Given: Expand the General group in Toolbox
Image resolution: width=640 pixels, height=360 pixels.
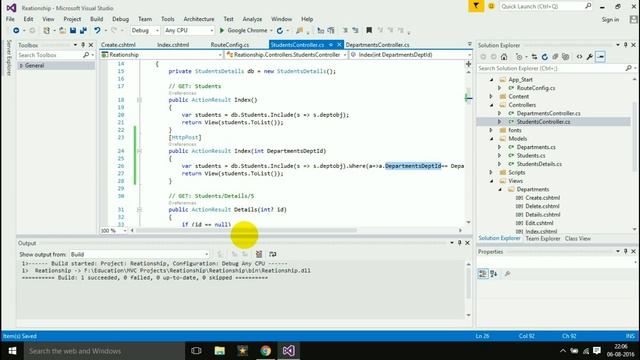Looking at the screenshot, I should [21, 65].
